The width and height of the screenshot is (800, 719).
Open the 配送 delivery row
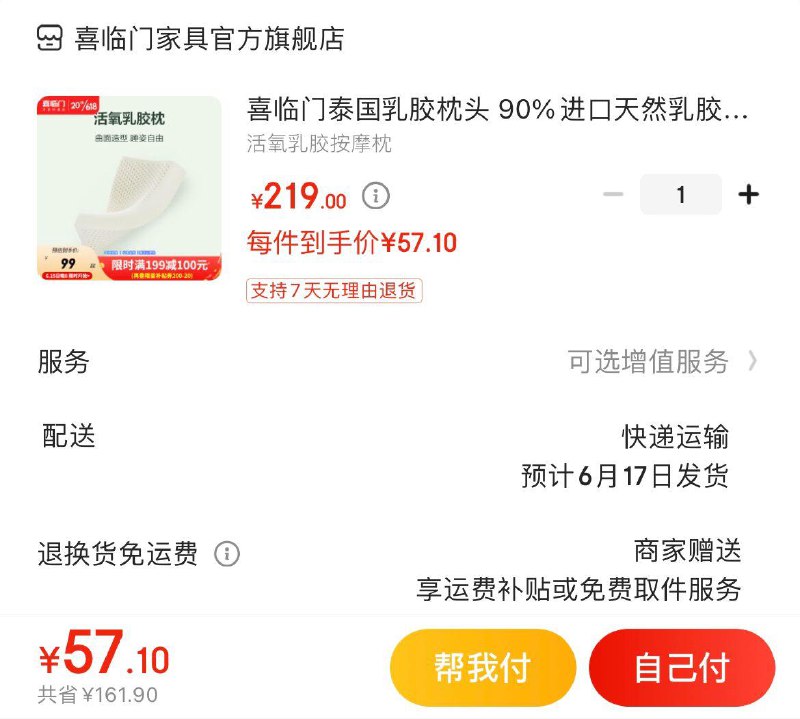point(400,455)
